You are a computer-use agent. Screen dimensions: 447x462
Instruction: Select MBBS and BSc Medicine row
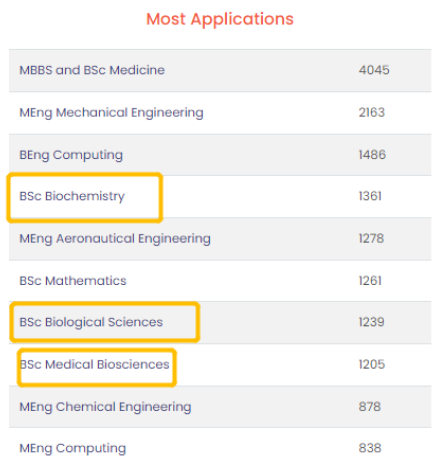pos(220,70)
